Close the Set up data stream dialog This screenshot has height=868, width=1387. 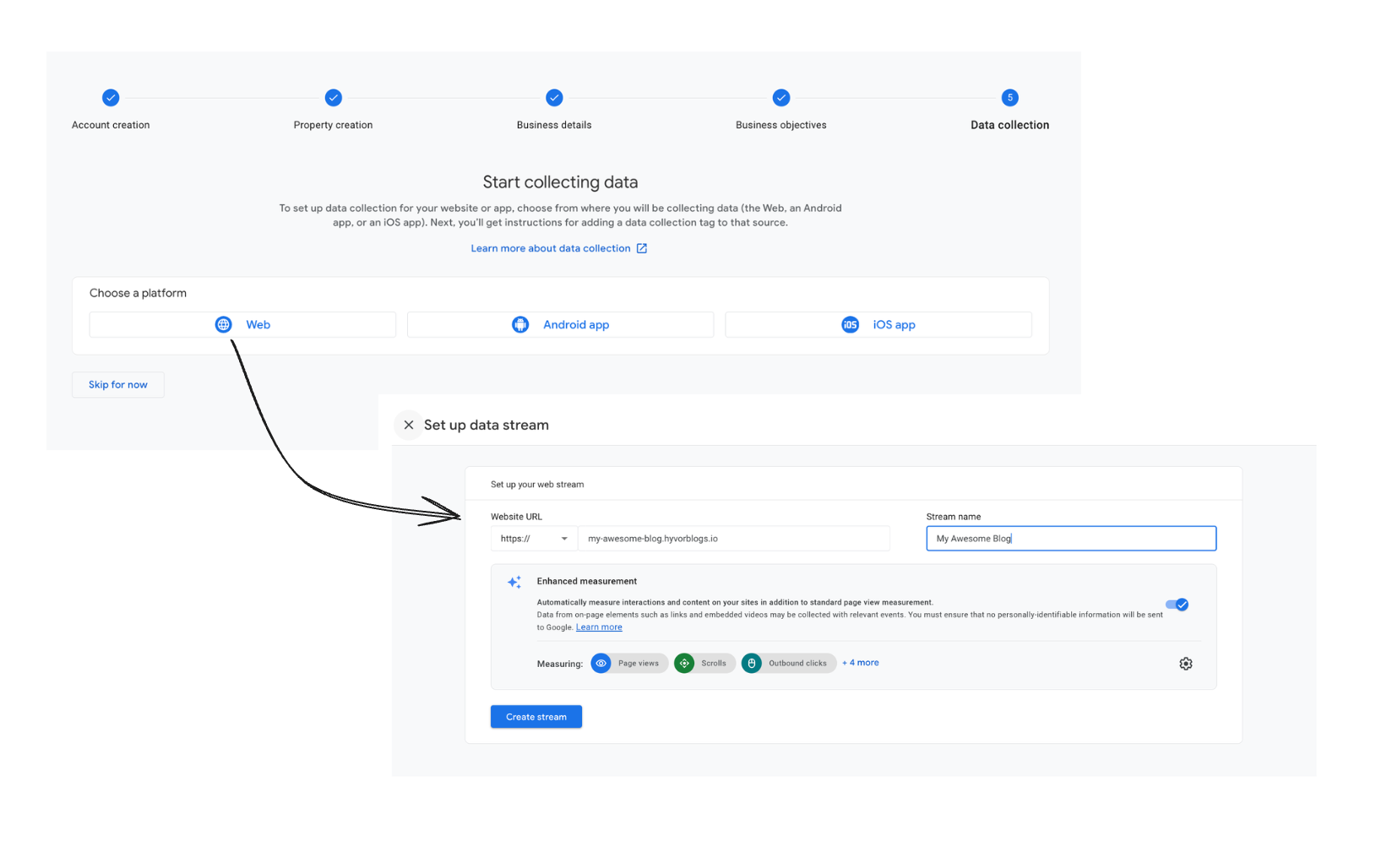[x=408, y=425]
